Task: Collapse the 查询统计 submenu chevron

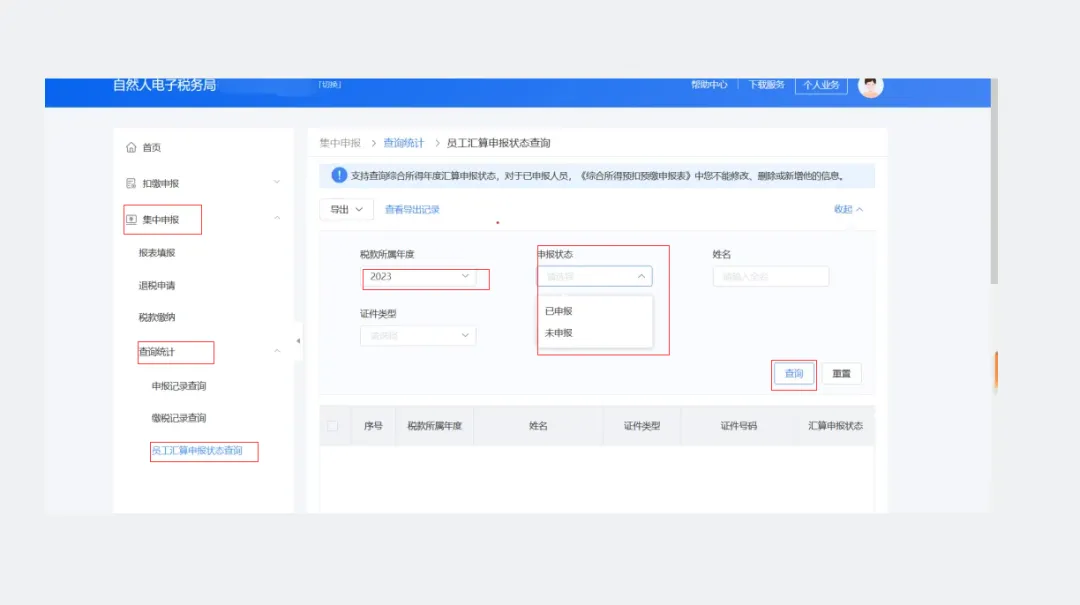Action: (277, 351)
